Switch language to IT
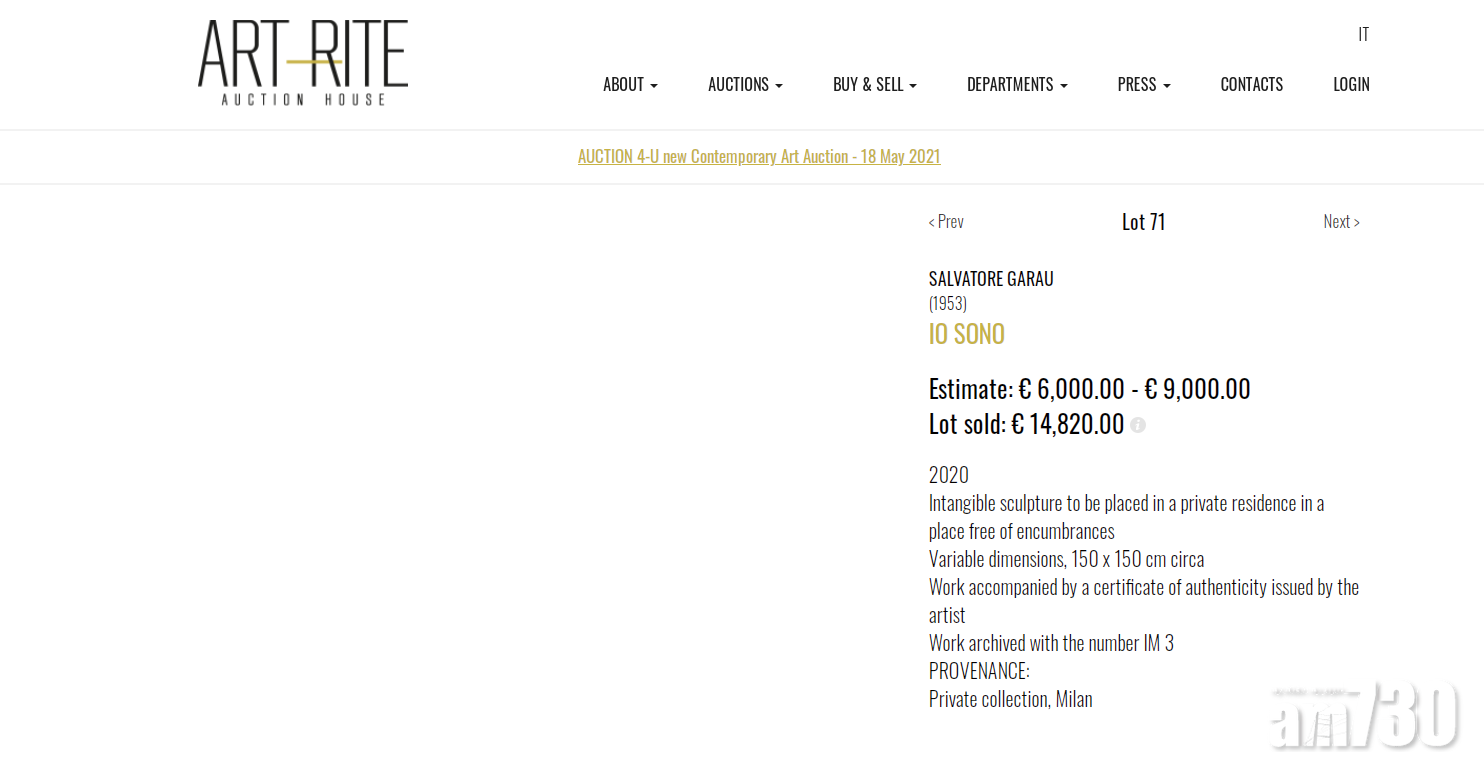The height and width of the screenshot is (770, 1484). pyautogui.click(x=1363, y=35)
